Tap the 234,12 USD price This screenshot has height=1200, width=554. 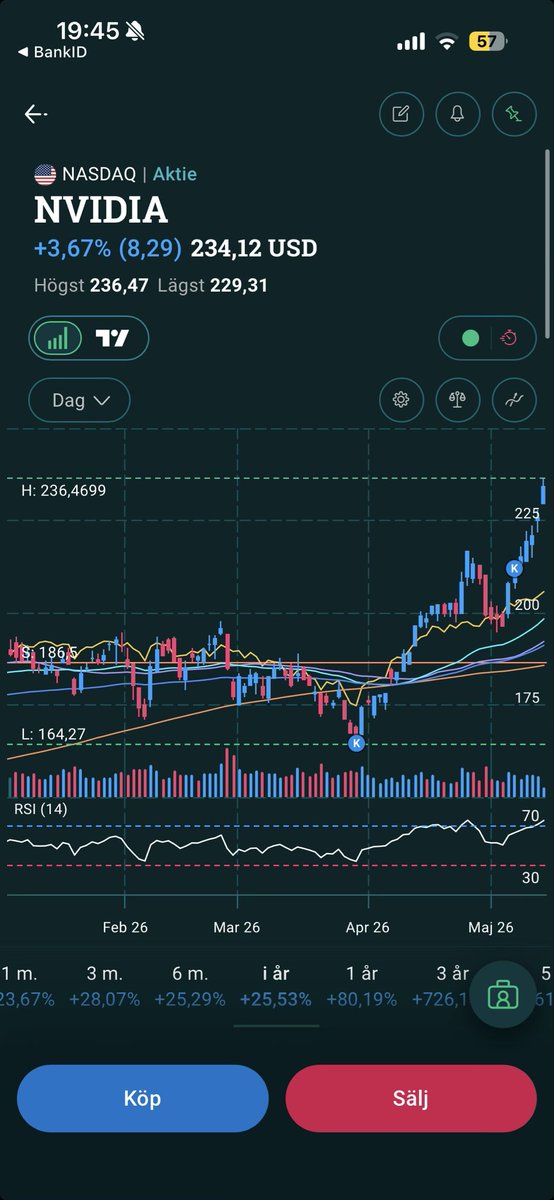(x=254, y=248)
